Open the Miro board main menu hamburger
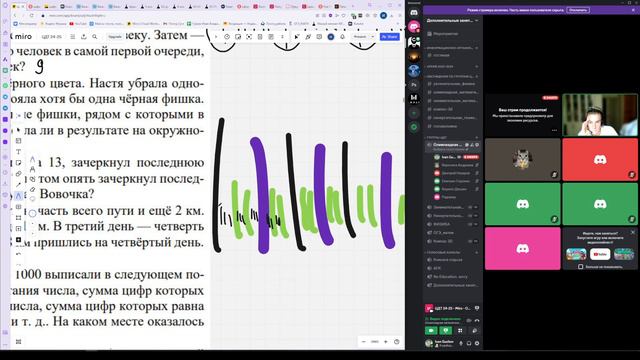 click(x=73, y=37)
